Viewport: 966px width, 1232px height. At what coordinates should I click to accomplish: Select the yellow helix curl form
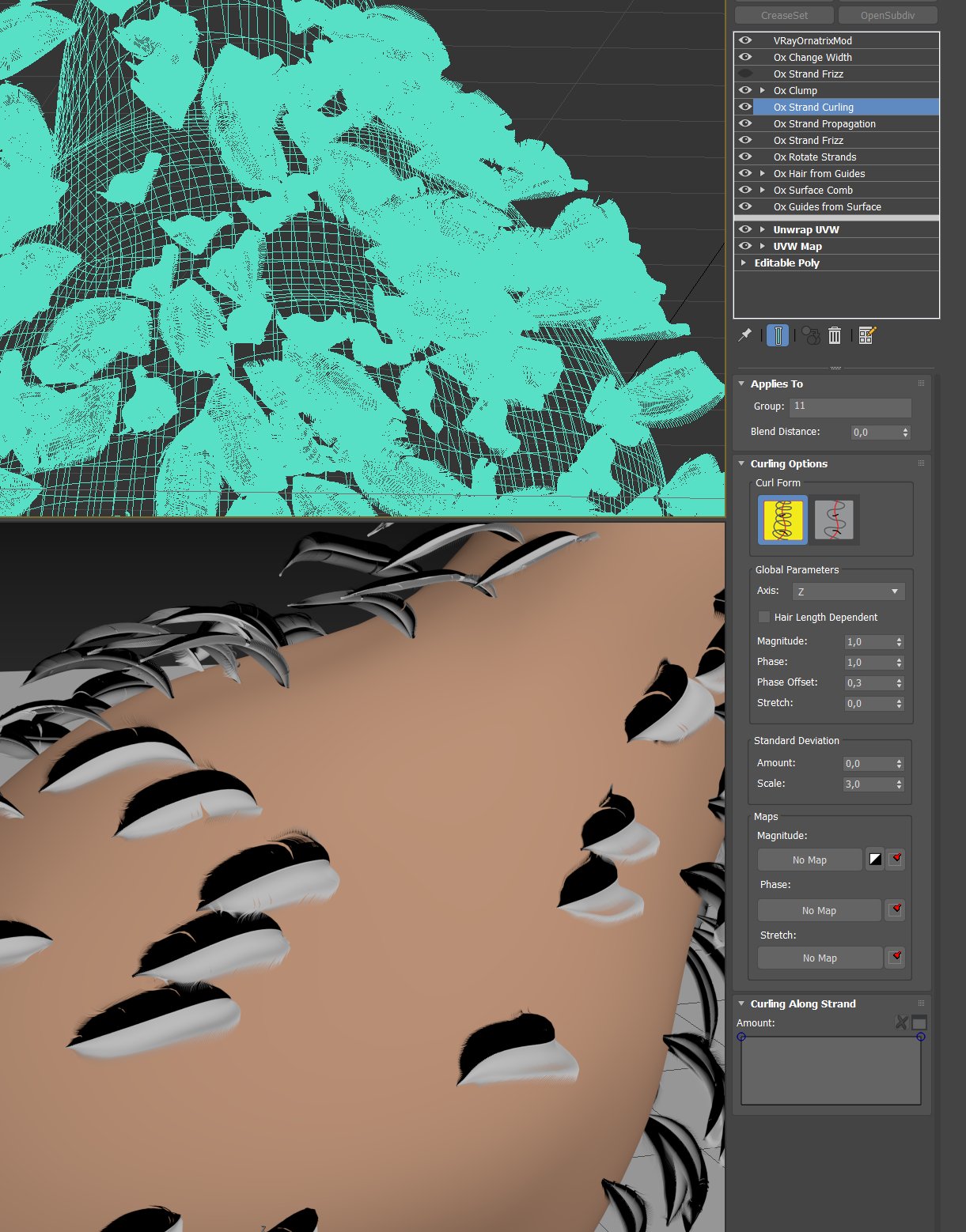coord(782,520)
